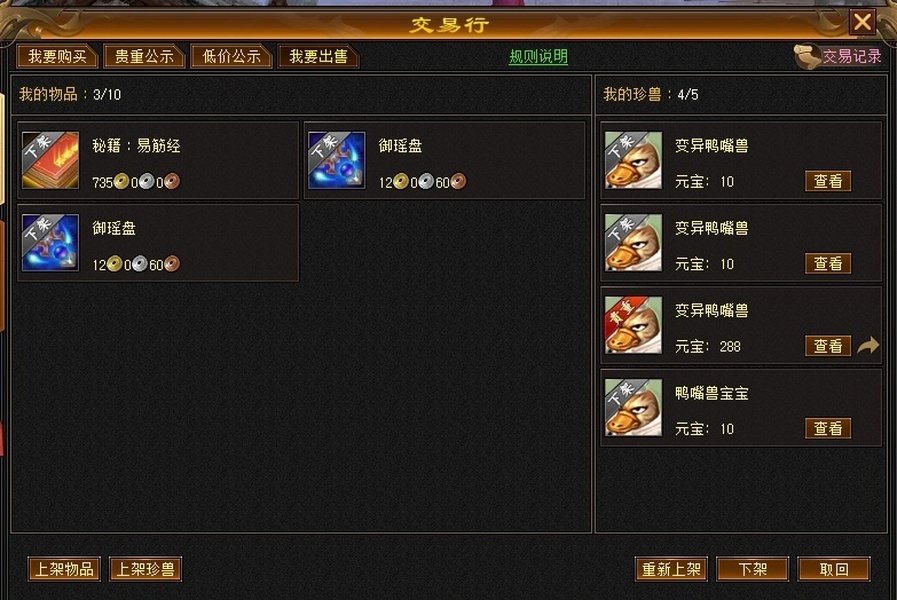Select the 我要出售 tab

tap(318, 56)
